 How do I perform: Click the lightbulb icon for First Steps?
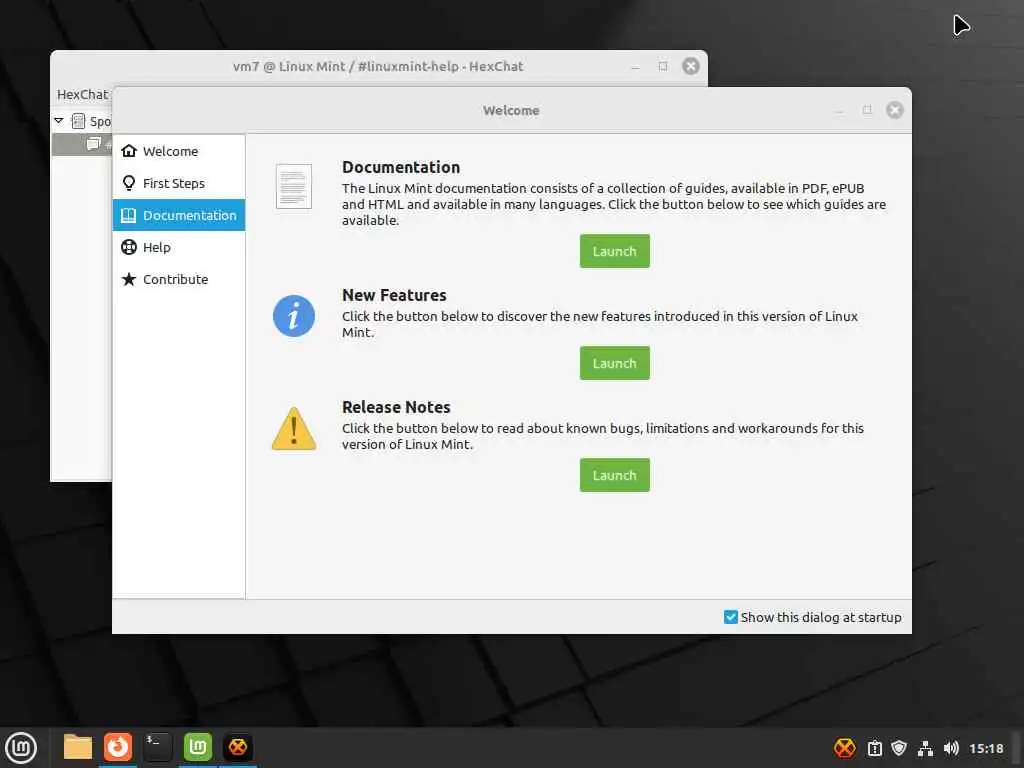point(129,183)
